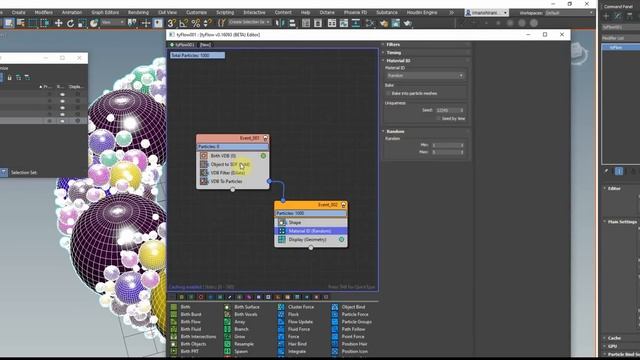Click the Birth Objects operator icon
Image resolution: width=640 pixels, height=360 pixels.
(174, 344)
